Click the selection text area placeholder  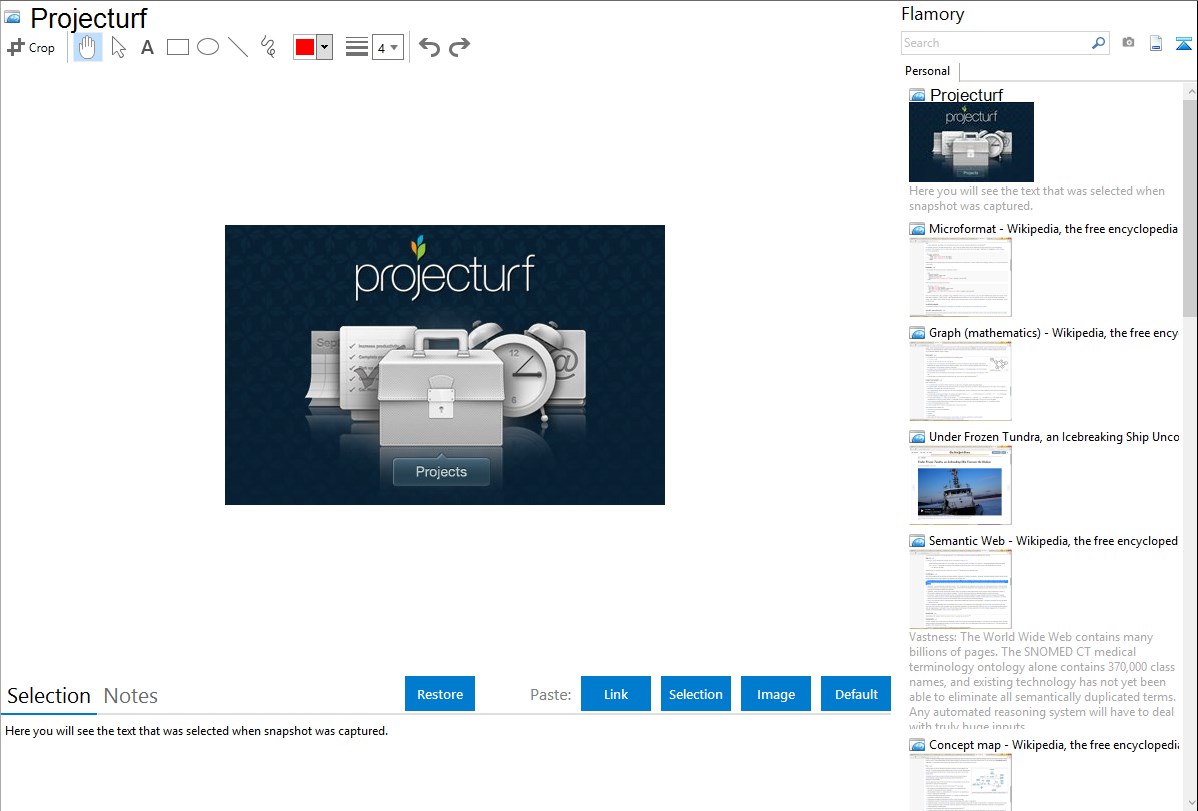point(196,731)
